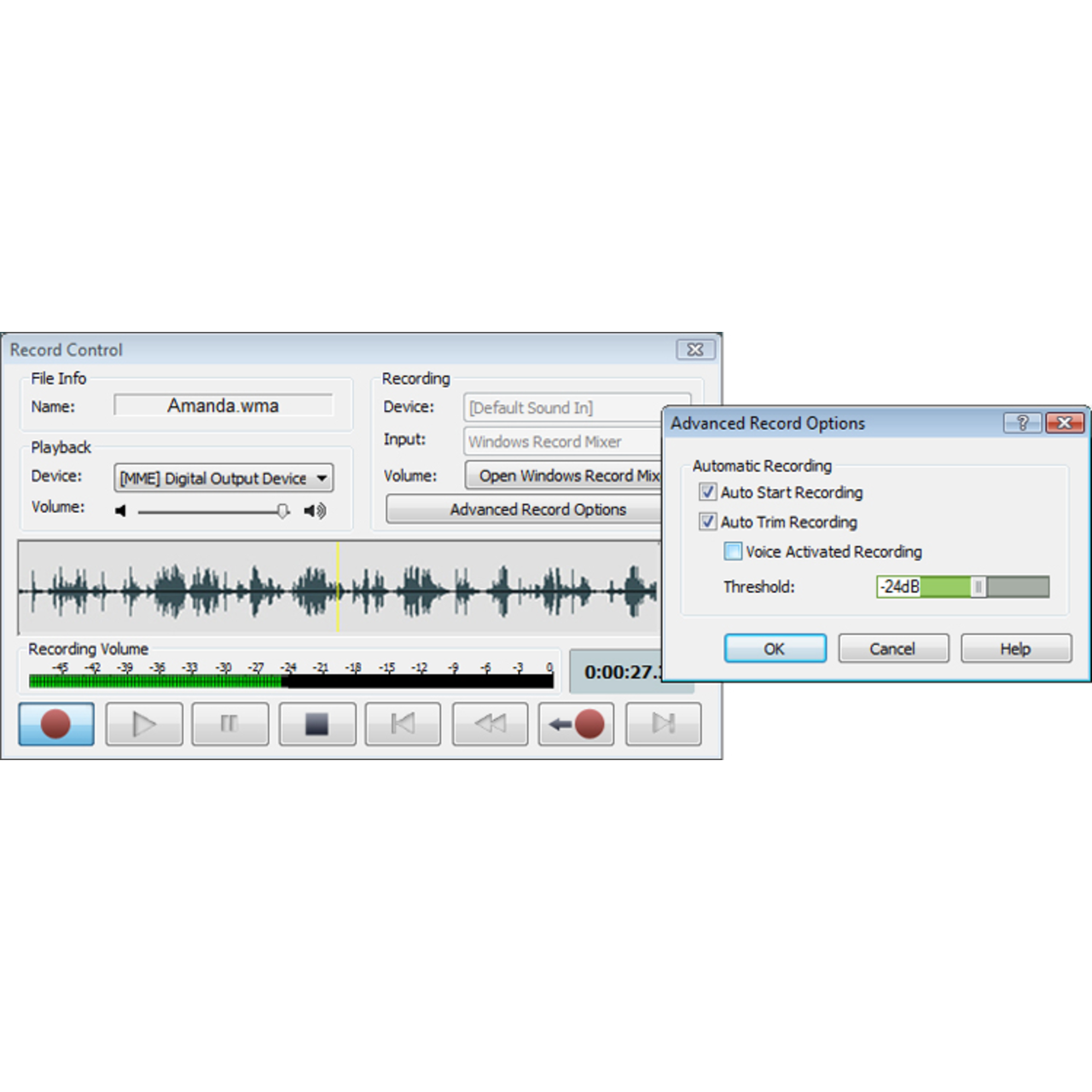Pause the recording playback
Image resolution: width=1092 pixels, height=1092 pixels.
tap(229, 723)
